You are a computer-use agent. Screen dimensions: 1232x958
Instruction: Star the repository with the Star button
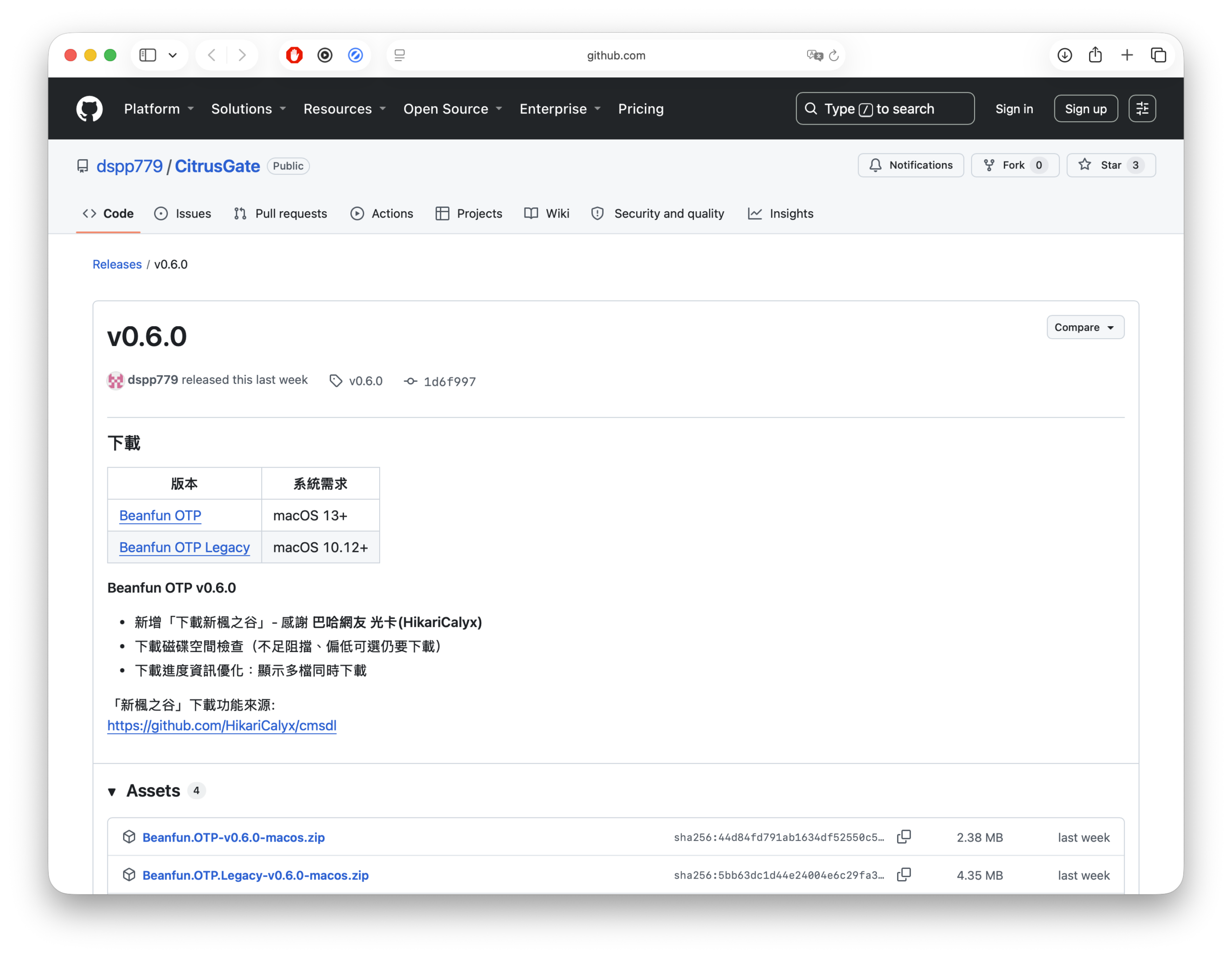pos(1111,165)
